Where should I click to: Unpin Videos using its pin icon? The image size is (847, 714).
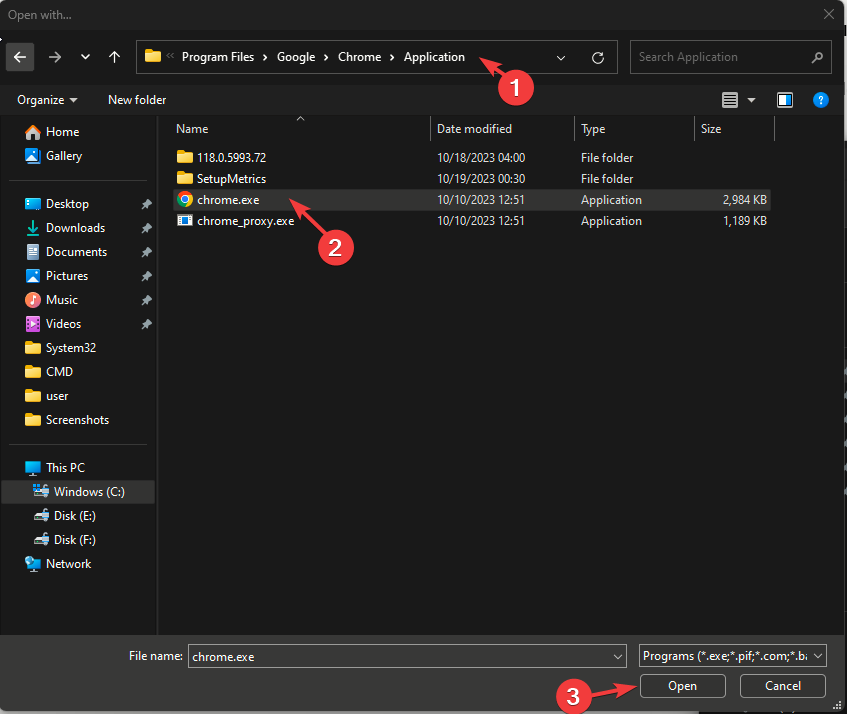[x=146, y=324]
